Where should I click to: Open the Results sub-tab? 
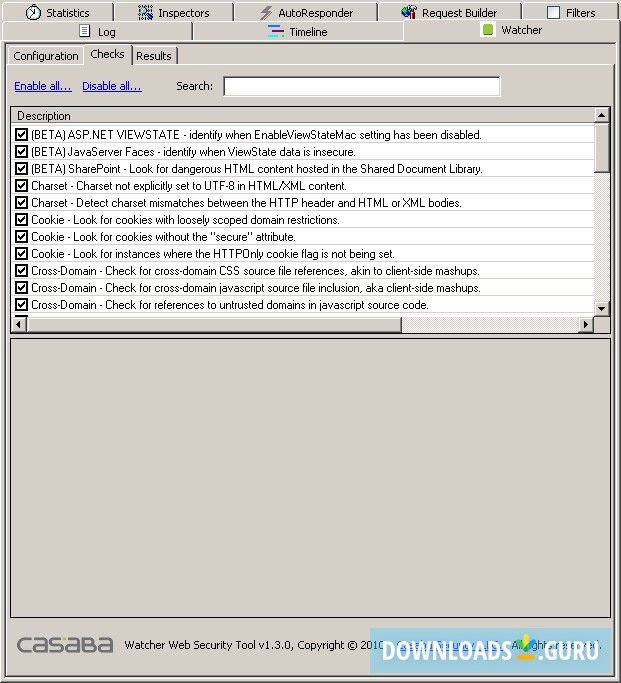(154, 56)
